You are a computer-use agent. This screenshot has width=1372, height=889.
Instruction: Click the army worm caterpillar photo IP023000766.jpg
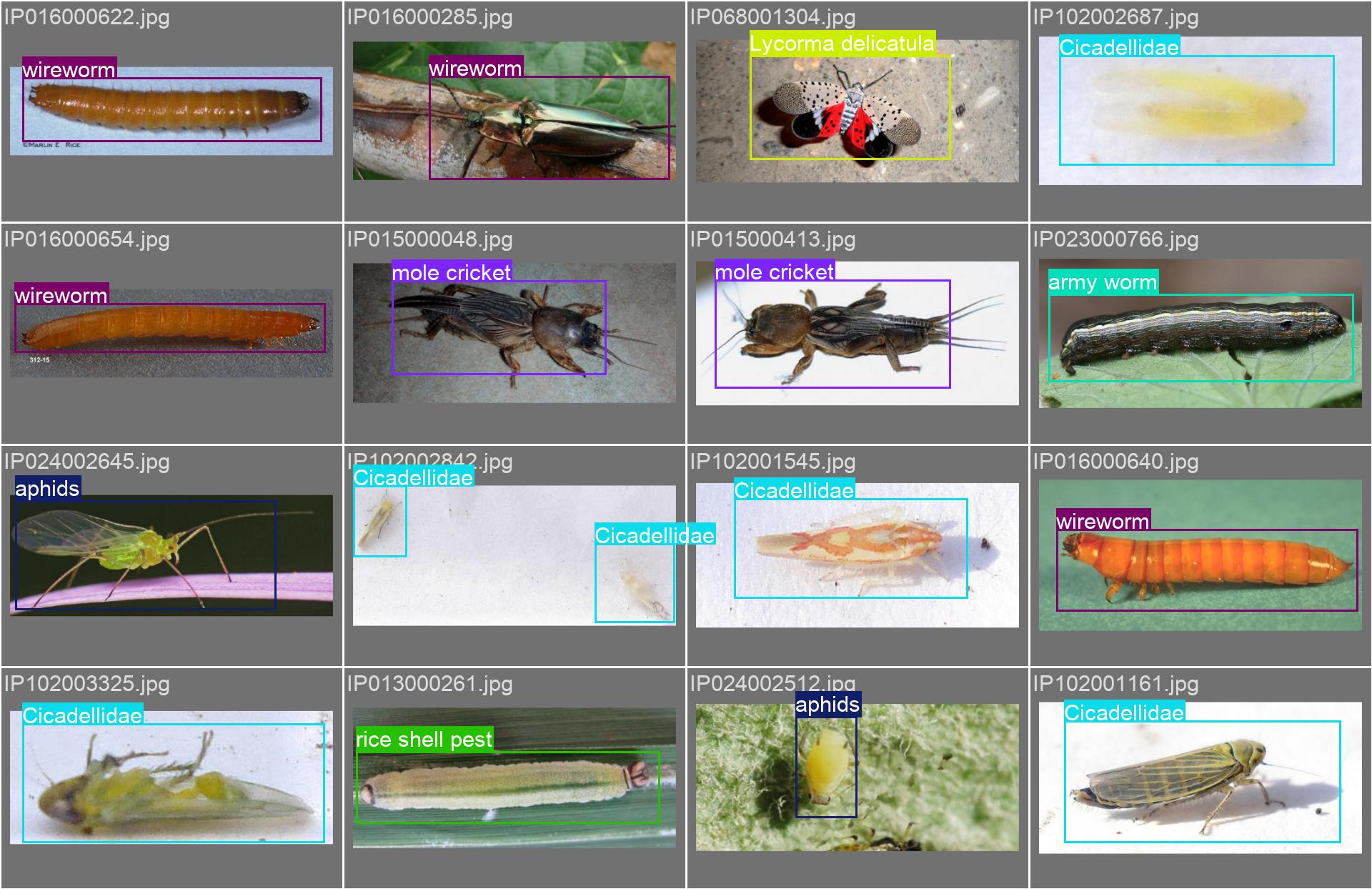1200,333
